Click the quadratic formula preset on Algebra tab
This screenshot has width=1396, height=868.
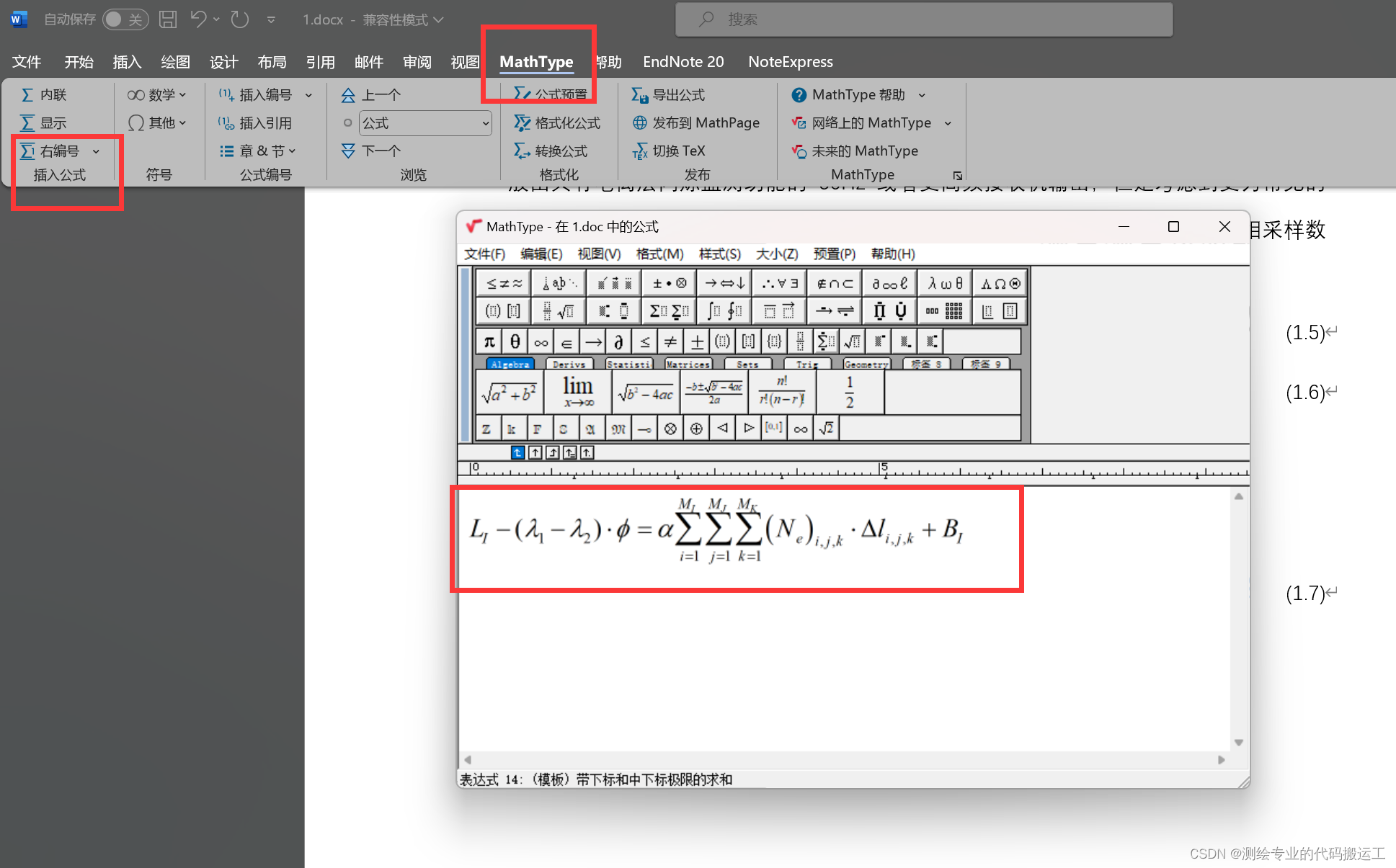[x=714, y=392]
